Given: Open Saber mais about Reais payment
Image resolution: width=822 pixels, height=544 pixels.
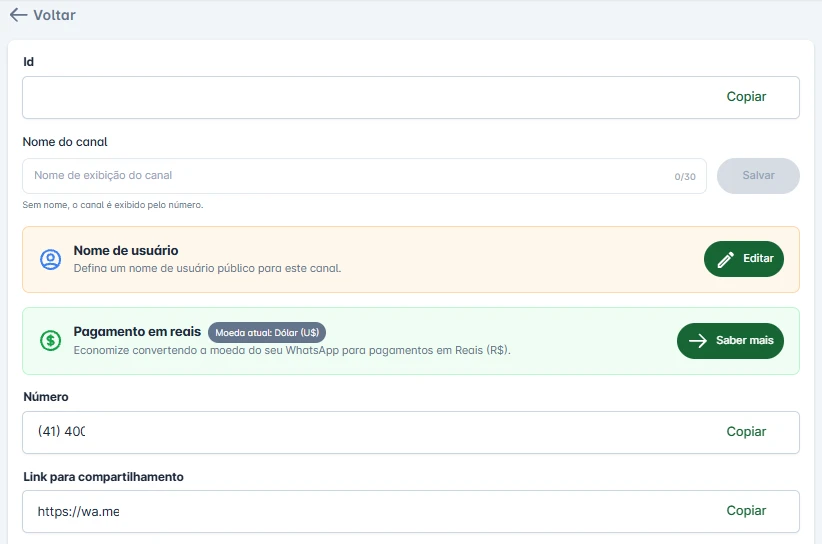Looking at the screenshot, I should (x=730, y=341).
